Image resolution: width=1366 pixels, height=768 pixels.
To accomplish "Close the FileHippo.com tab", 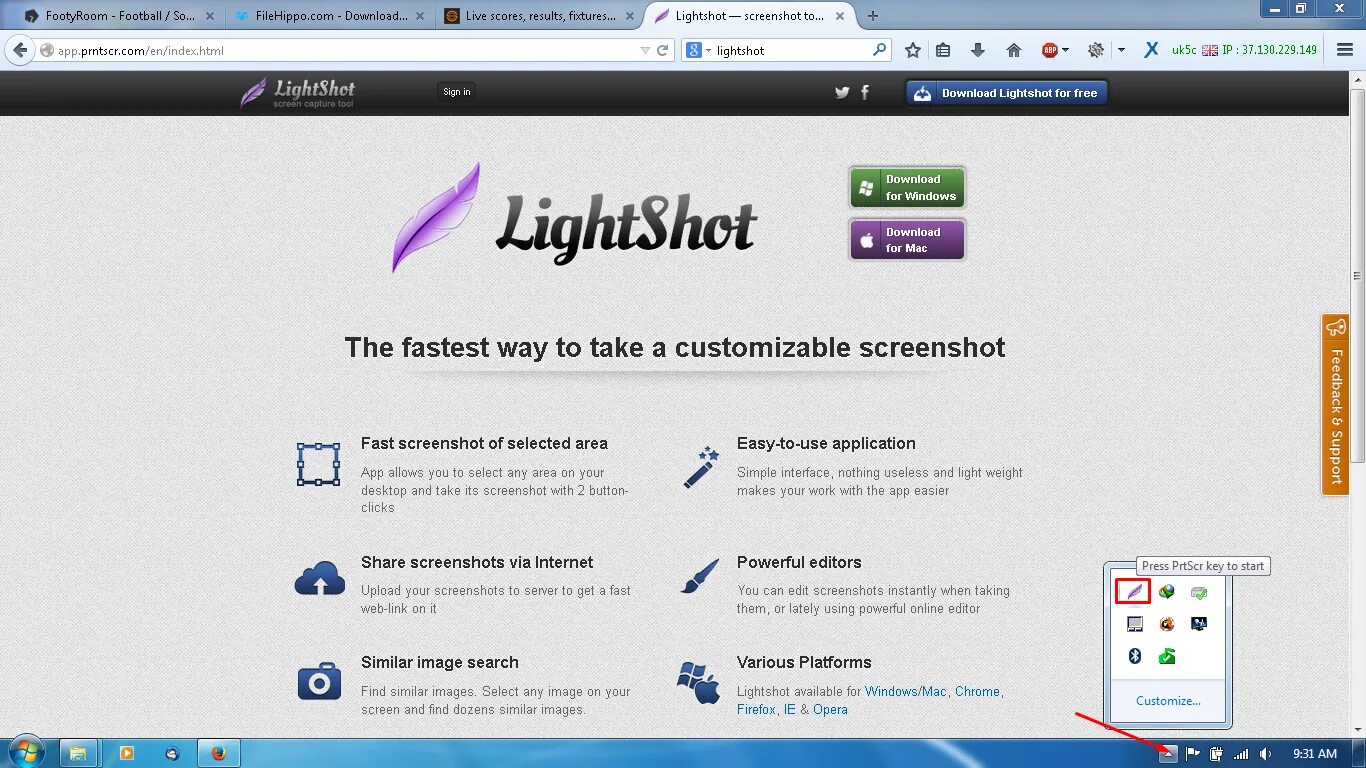I will click(x=419, y=16).
